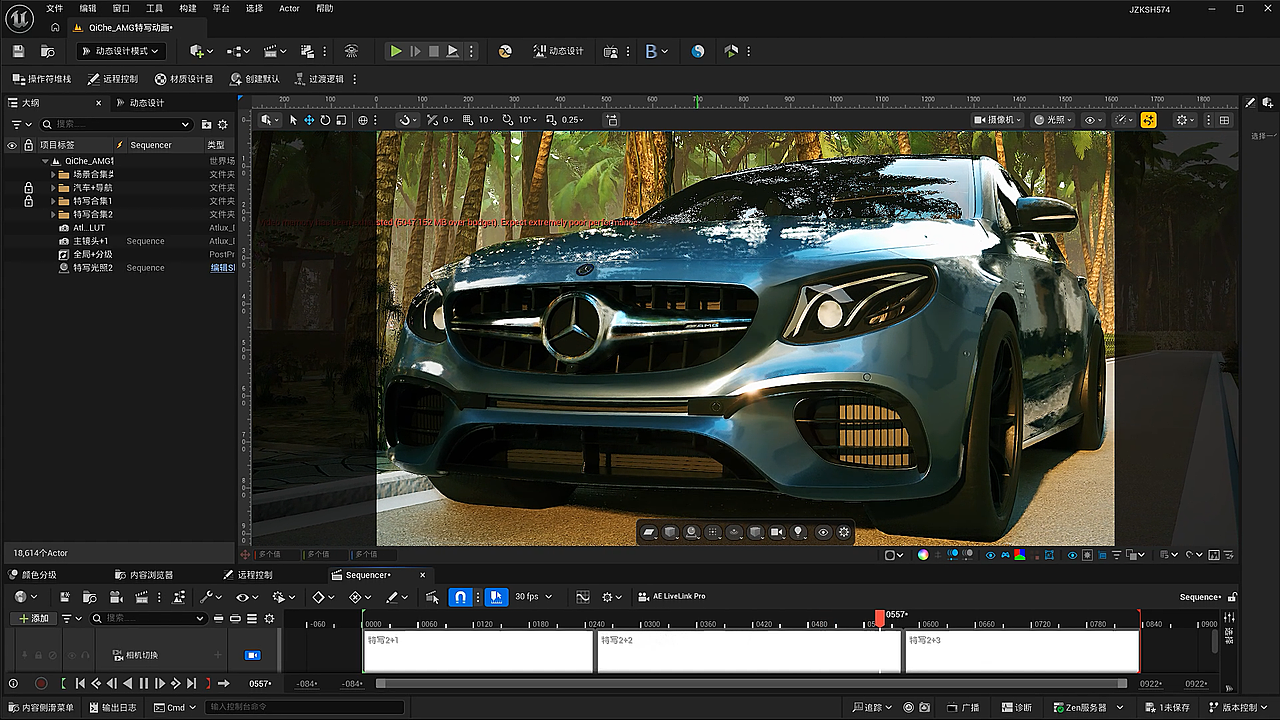Click the Sequencer horizontal timeline scrollbar
The image size is (1280, 720).
pyautogui.click(x=751, y=684)
